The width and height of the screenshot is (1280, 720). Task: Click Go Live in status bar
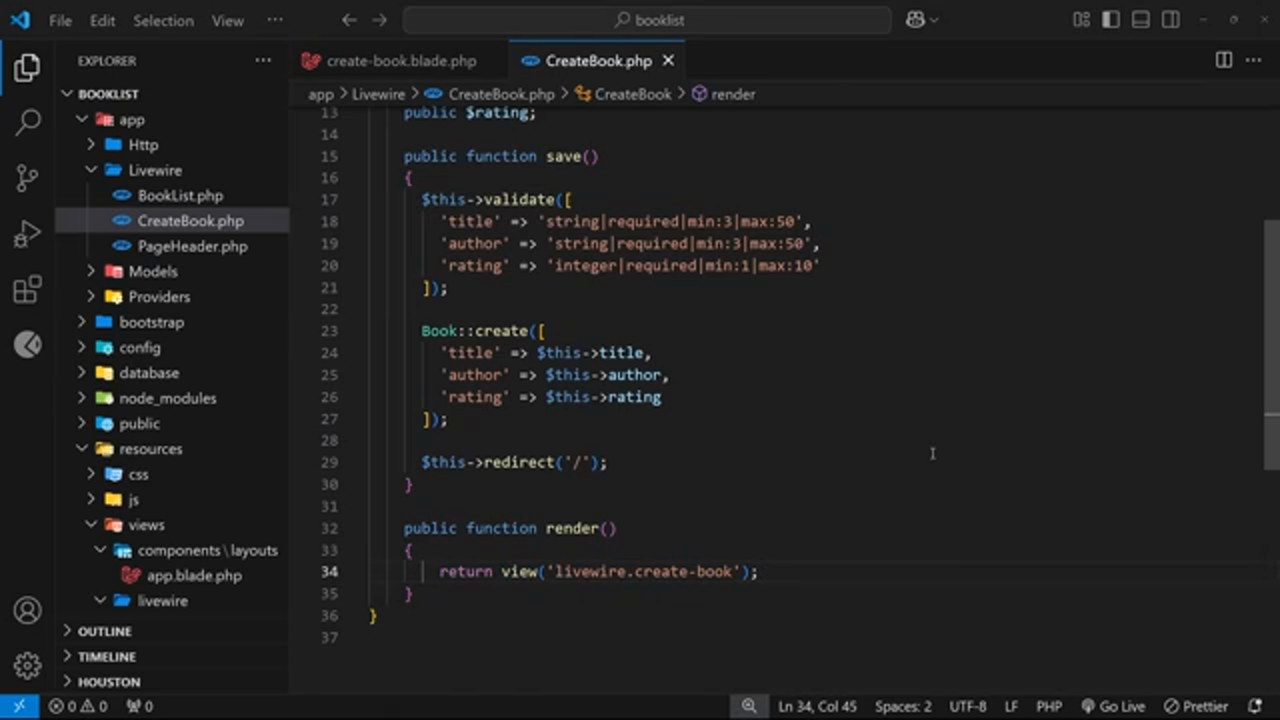1112,706
